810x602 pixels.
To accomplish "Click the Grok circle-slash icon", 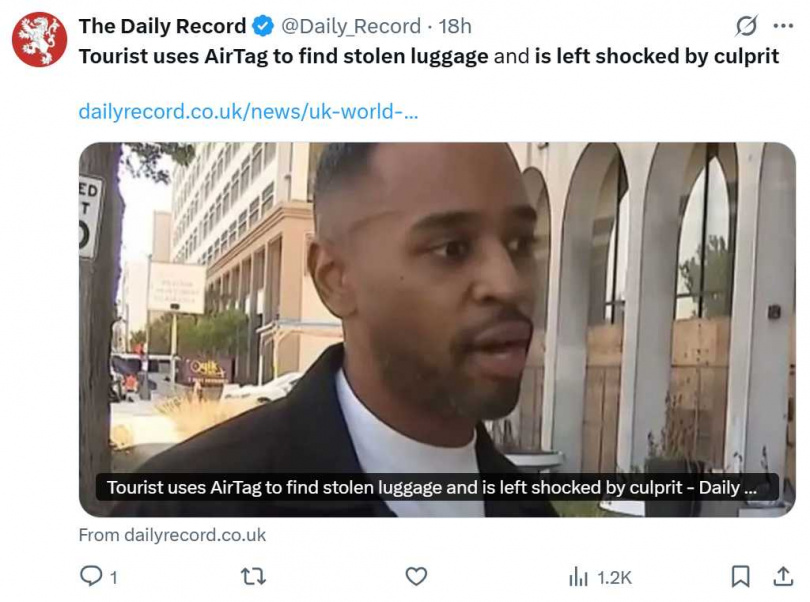I will click(746, 26).
